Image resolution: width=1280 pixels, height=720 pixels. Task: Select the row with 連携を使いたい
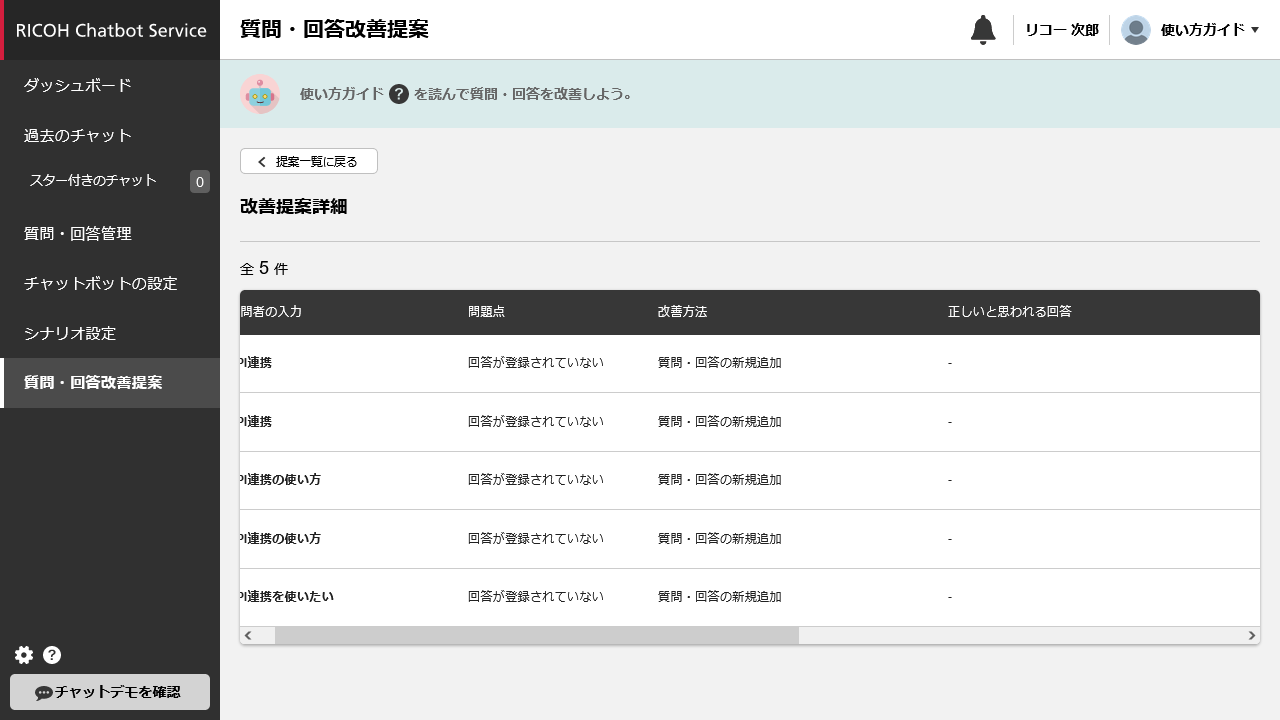pos(600,597)
